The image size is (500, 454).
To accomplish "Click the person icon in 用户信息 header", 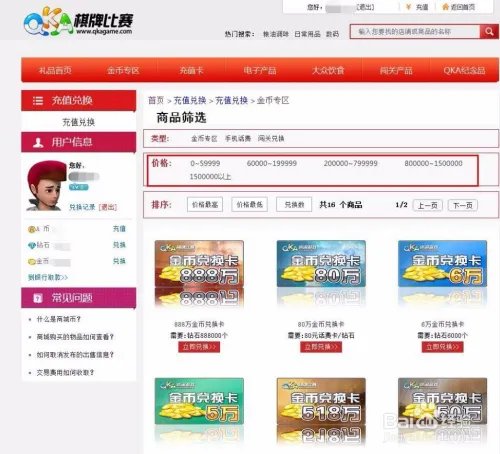I will pos(38,142).
